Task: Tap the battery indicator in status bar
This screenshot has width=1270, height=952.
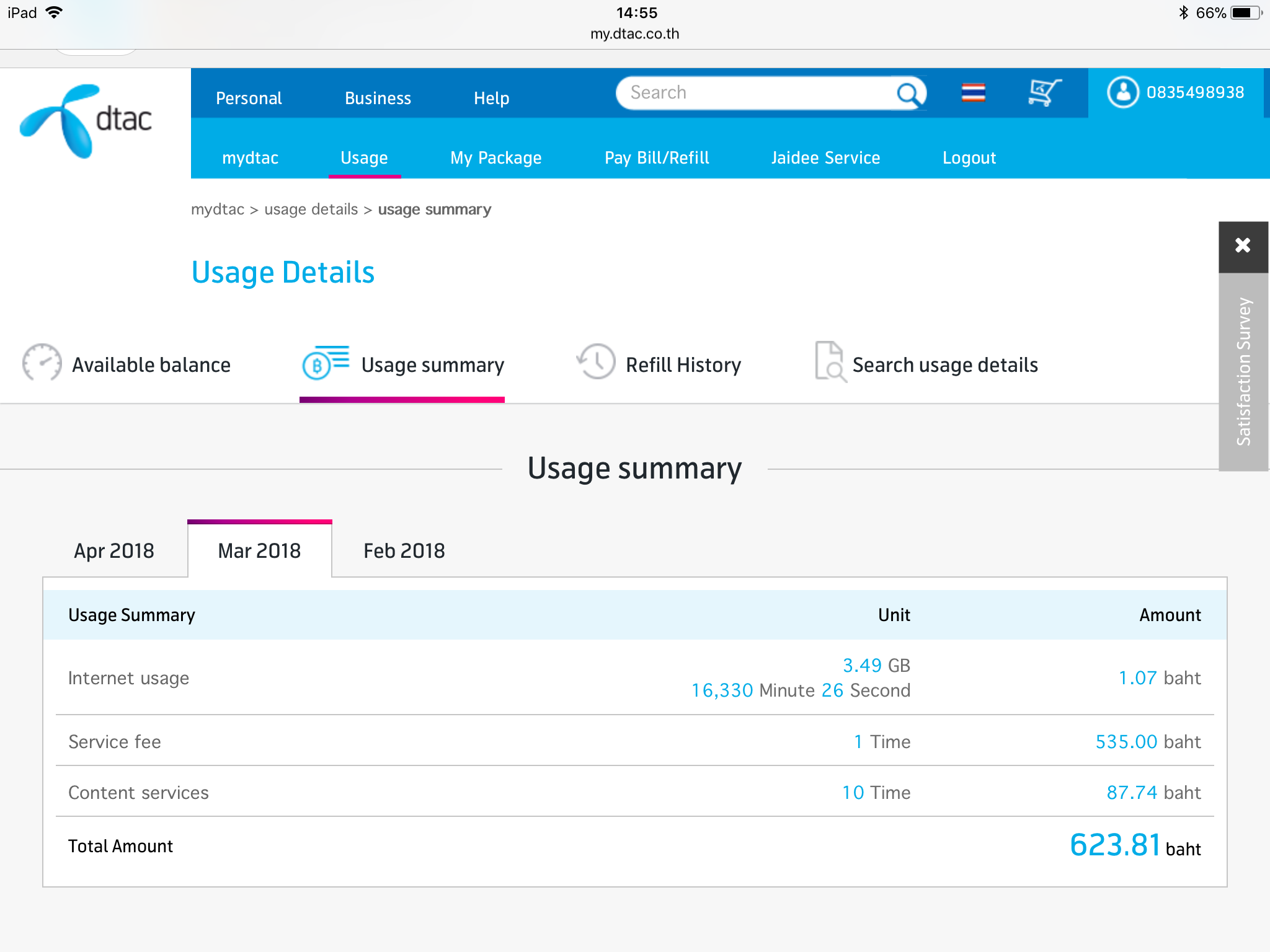Action: click(x=1246, y=13)
